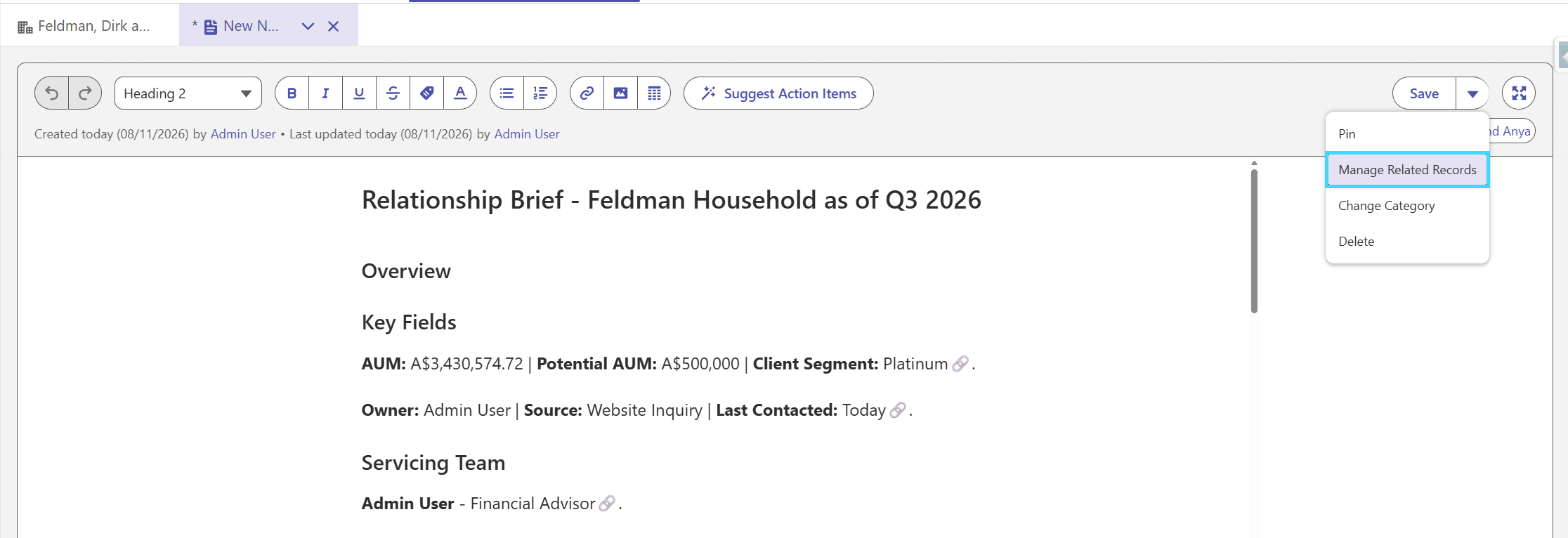Open the Heading 2 style dropdown

pos(188,93)
